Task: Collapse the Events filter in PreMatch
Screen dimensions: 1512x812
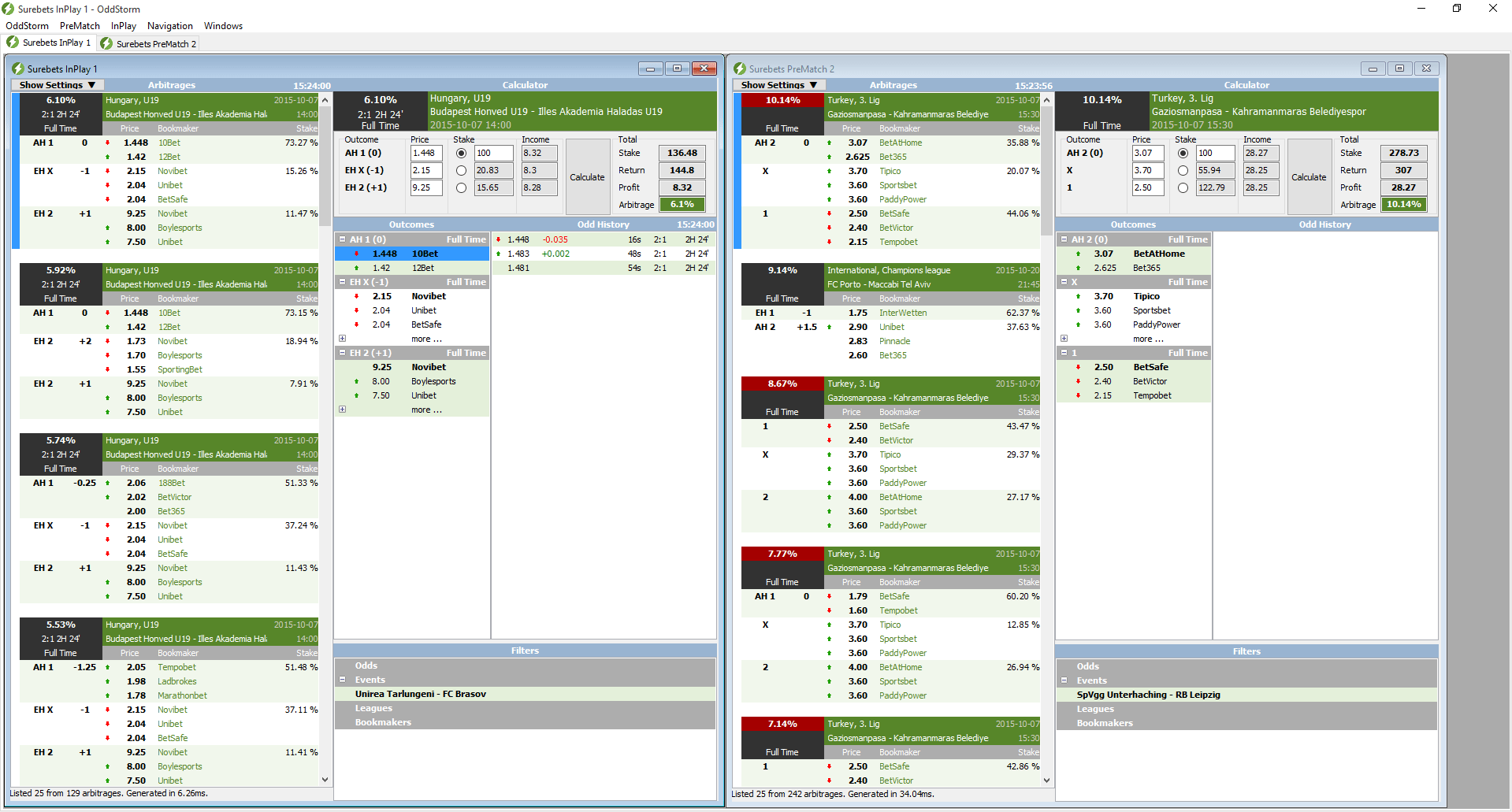Action: [1064, 680]
